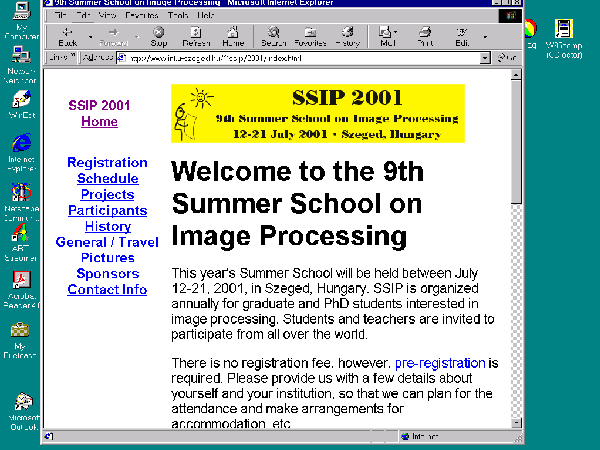Show the browsing History pane

[x=347, y=37]
